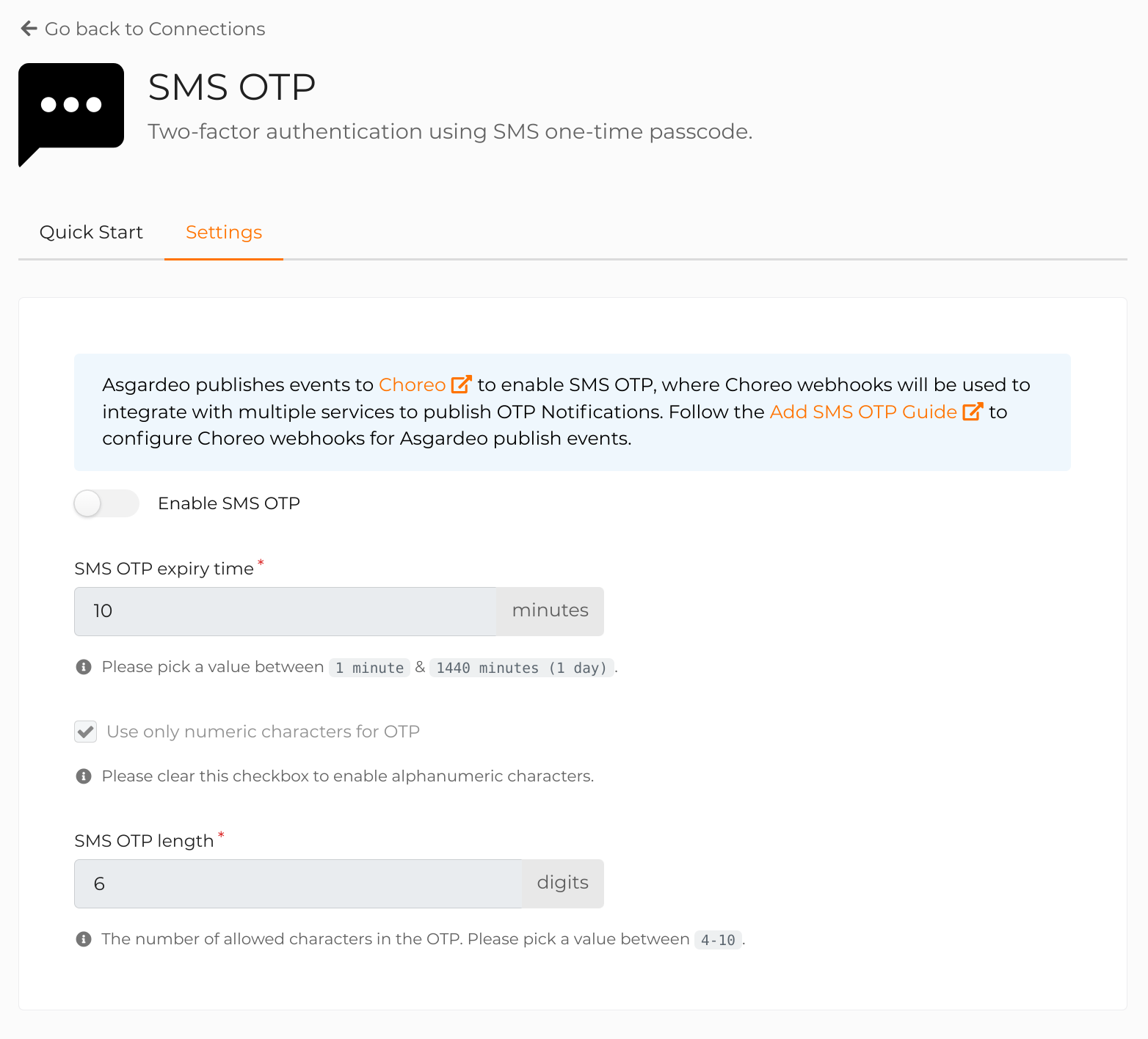Focus the SMS OTP length field
This screenshot has height=1039, width=1148.
click(298, 883)
